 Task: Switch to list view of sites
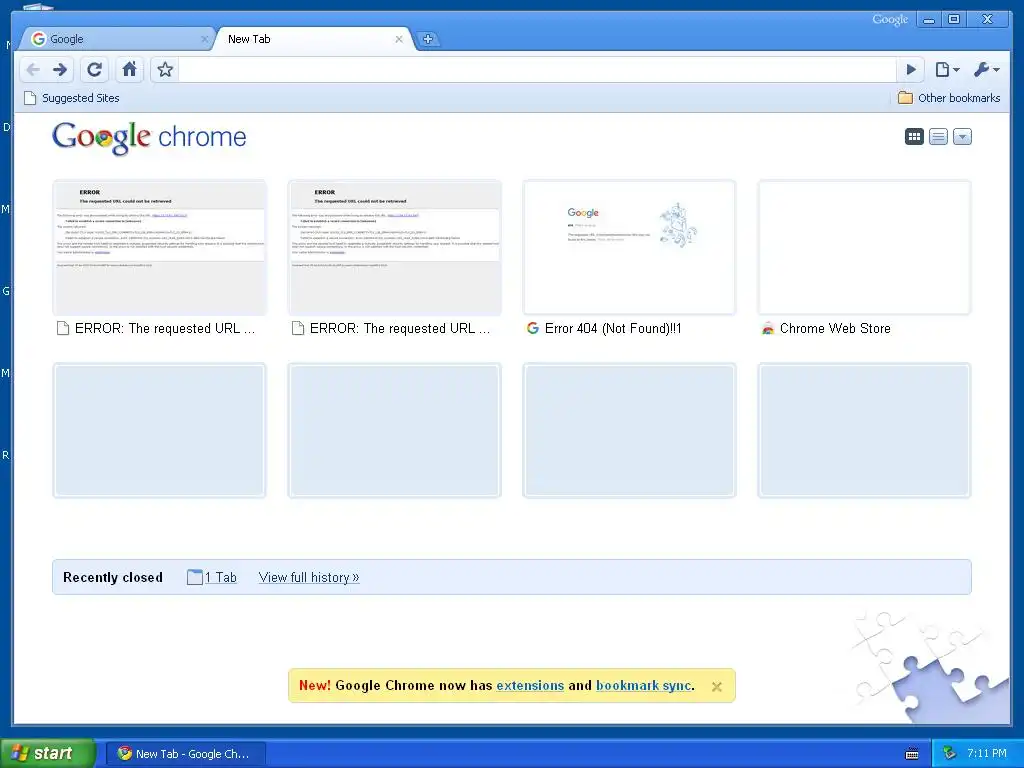click(x=938, y=136)
